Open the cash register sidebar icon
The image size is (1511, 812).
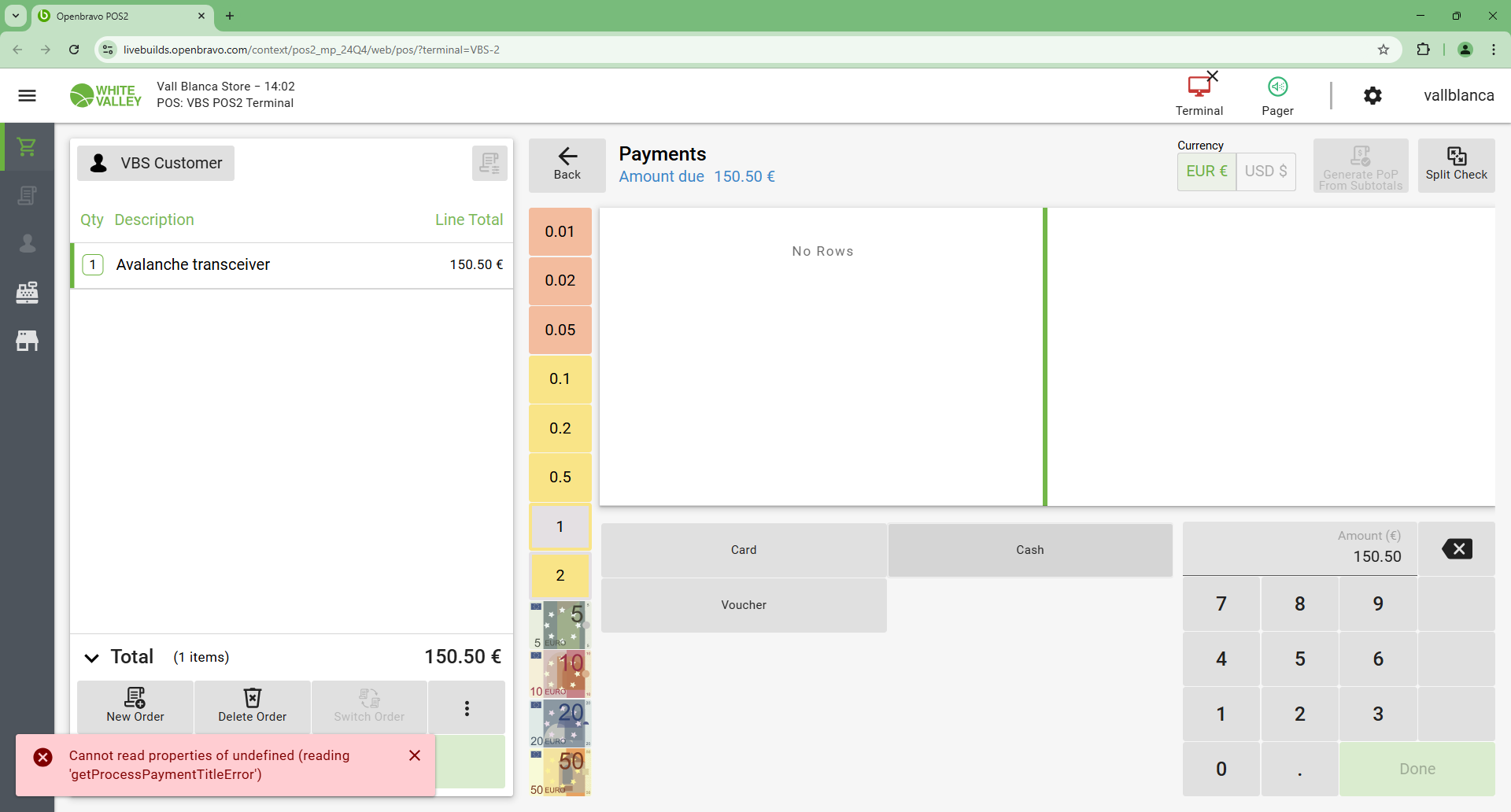point(27,293)
